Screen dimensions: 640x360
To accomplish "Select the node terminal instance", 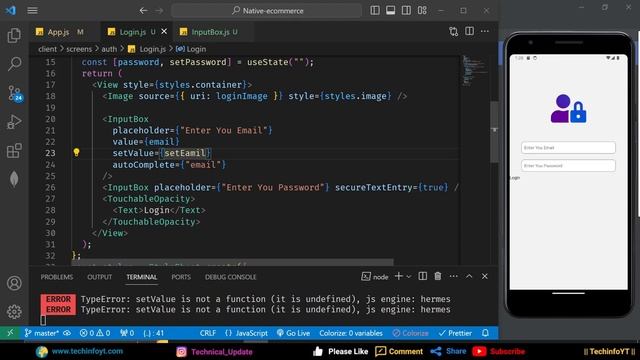I will point(375,277).
